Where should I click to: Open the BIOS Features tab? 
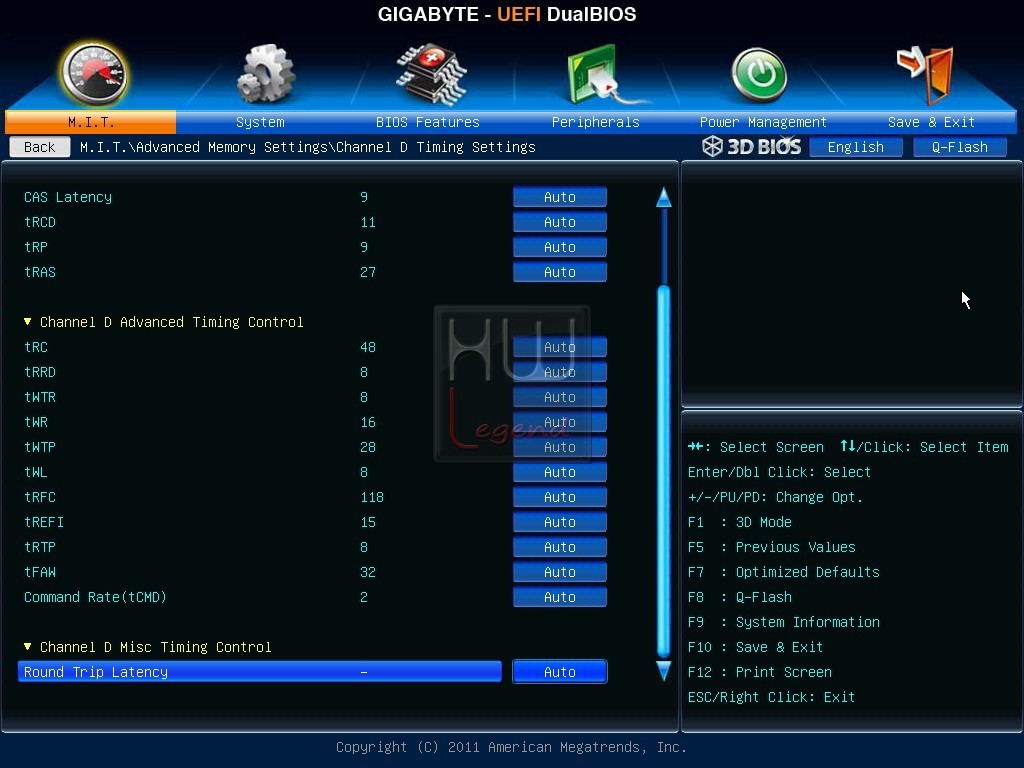click(x=428, y=122)
